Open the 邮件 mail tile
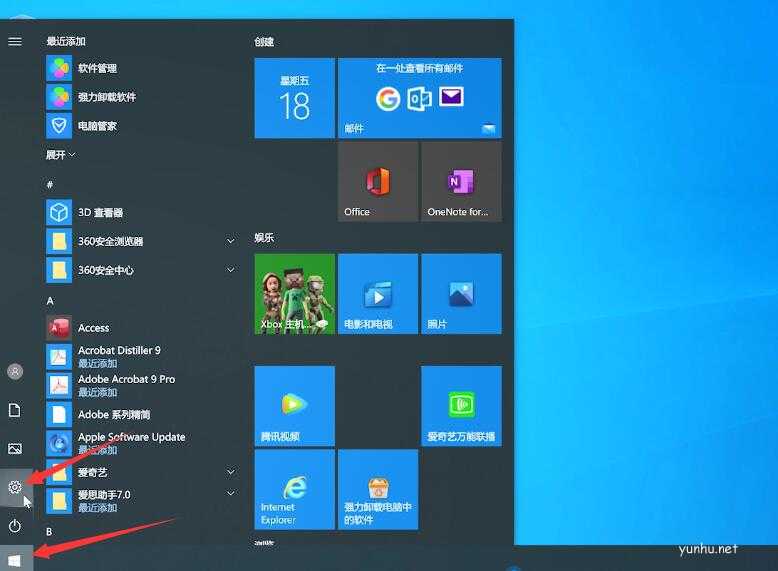The image size is (778, 571). pos(420,98)
